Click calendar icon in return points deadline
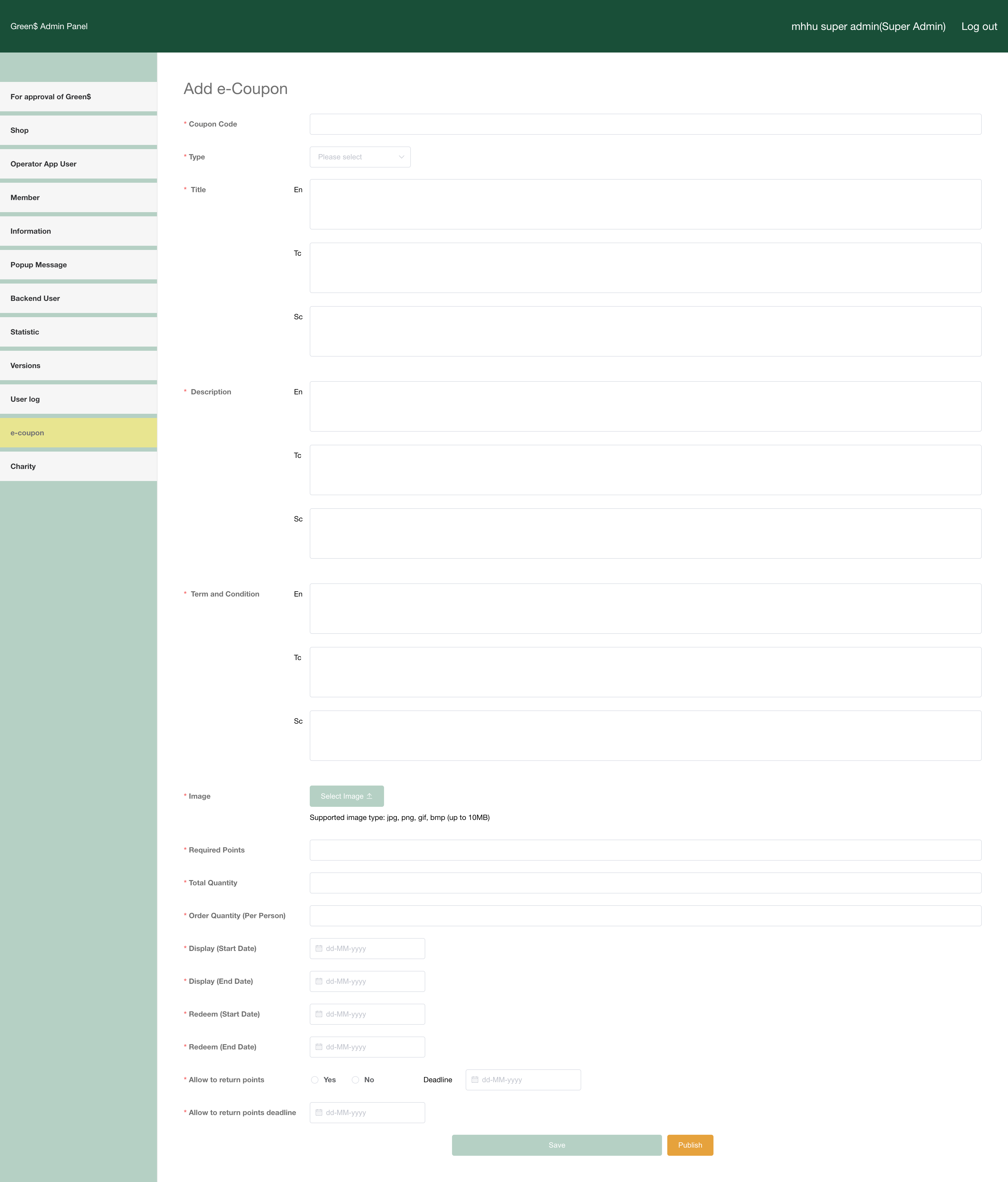This screenshot has width=1008, height=1182. 319,1112
